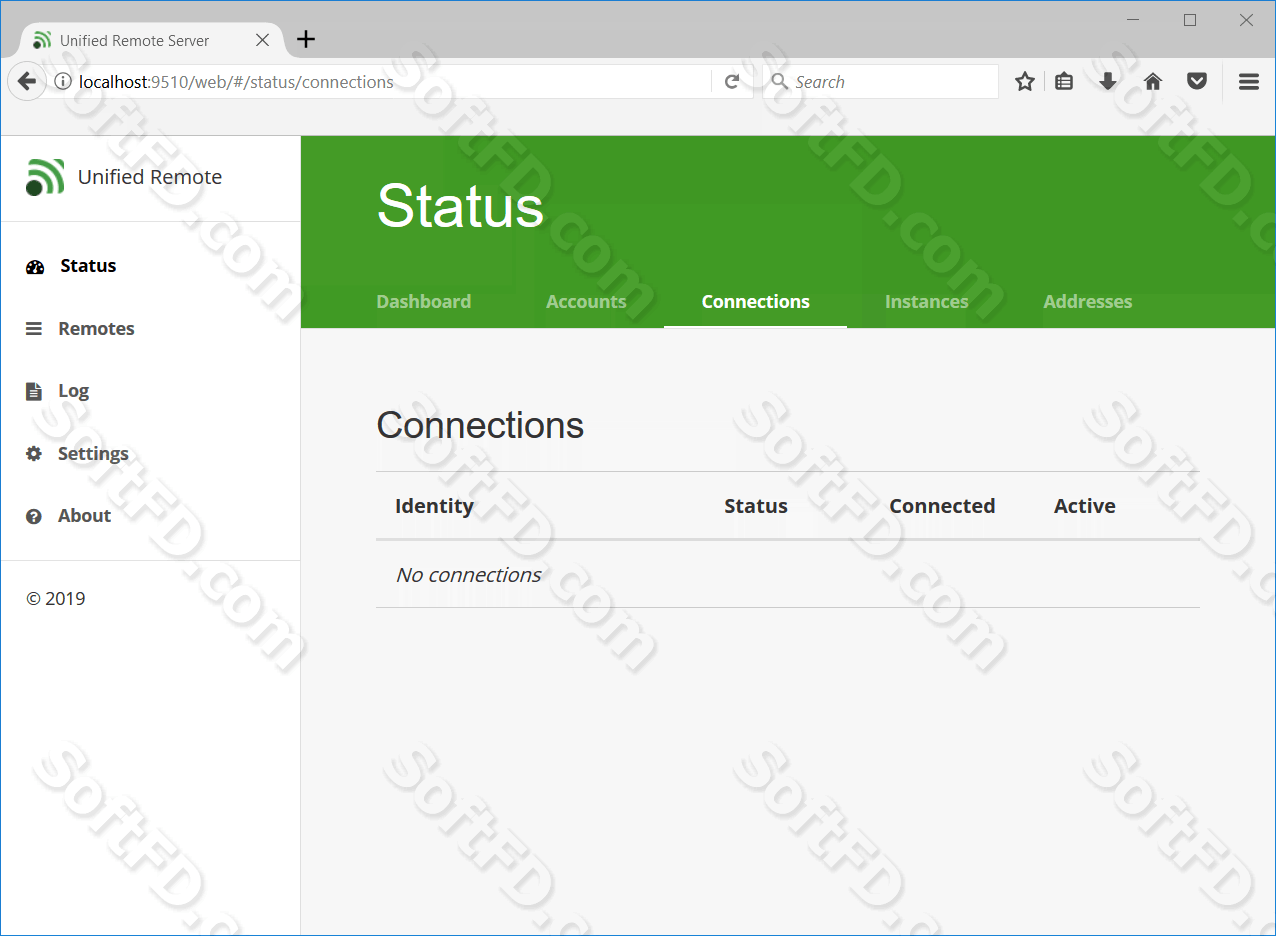This screenshot has width=1276, height=936.
Task: Open the browser hamburger menu
Action: click(1249, 82)
